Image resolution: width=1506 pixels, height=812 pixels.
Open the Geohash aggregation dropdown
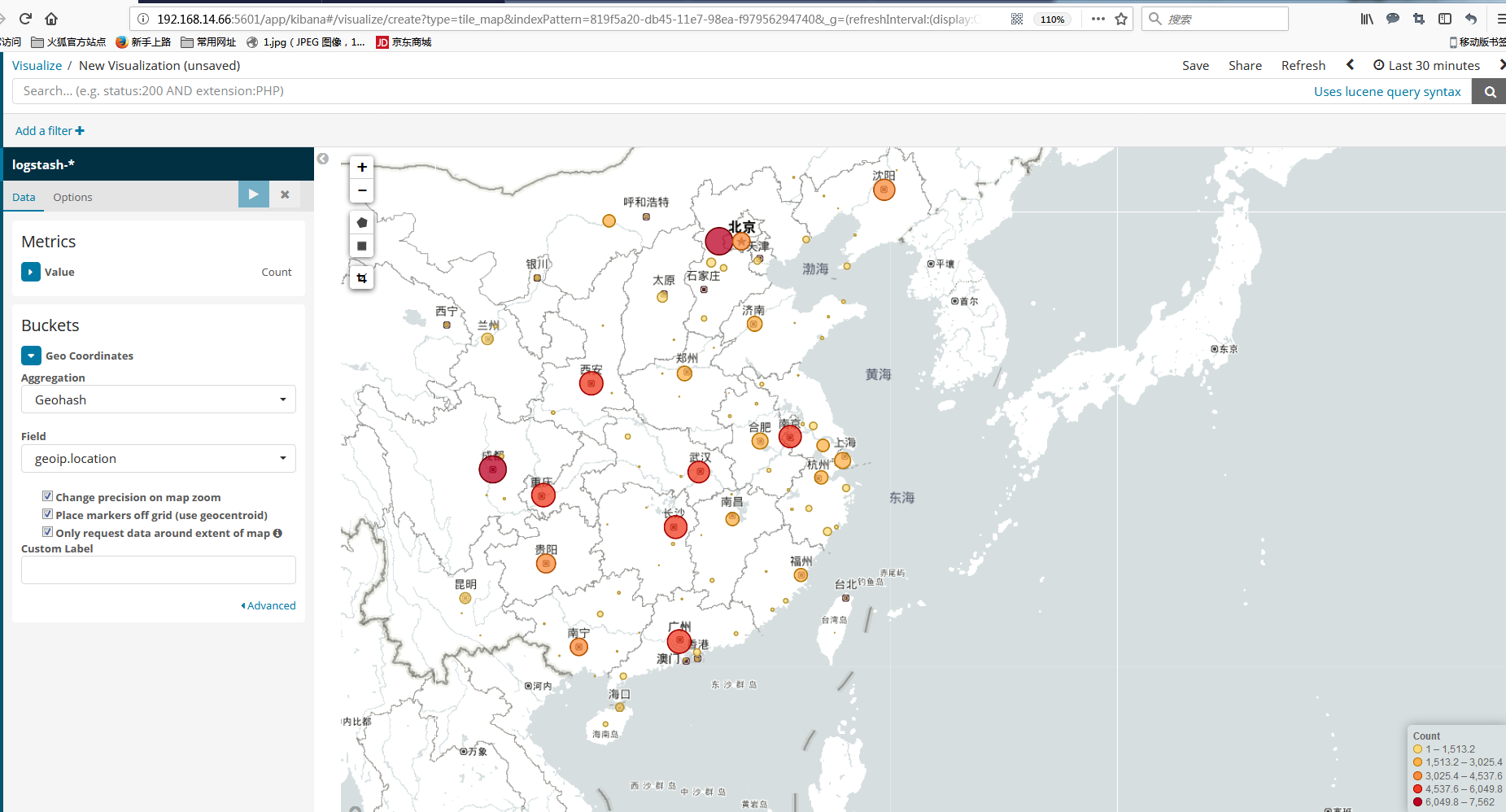159,399
